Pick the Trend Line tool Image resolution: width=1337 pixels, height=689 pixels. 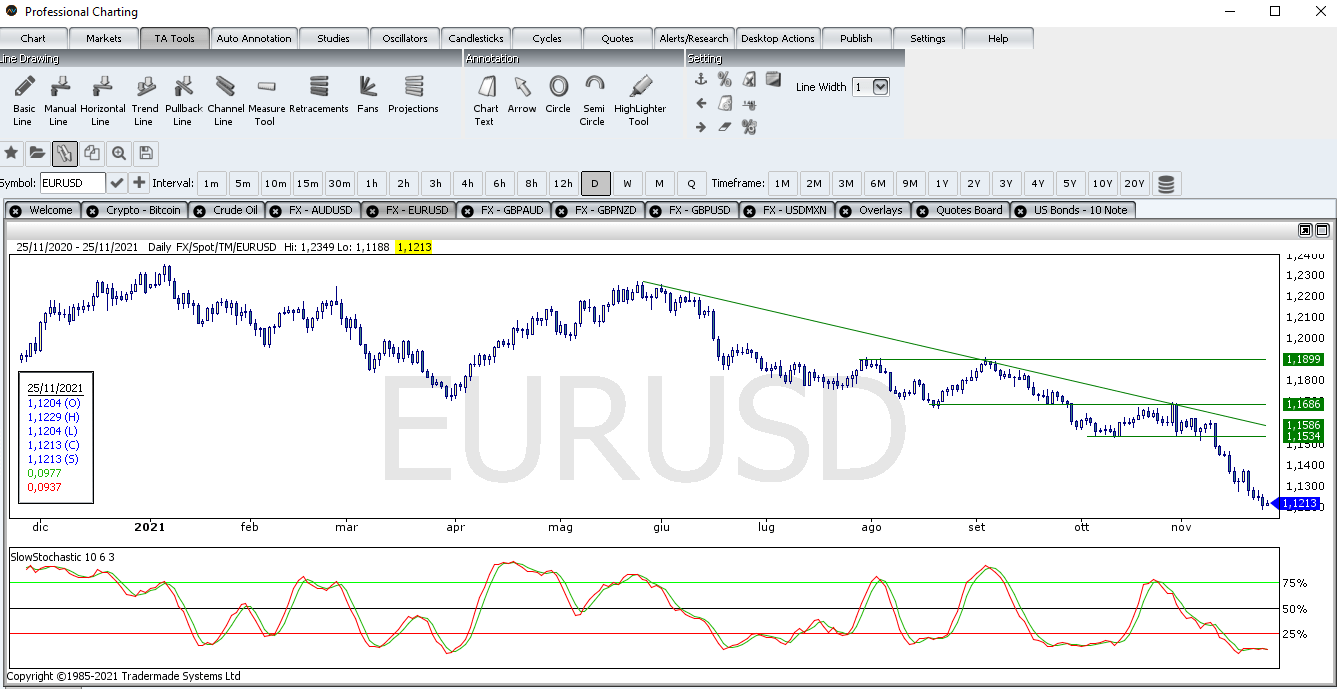145,99
